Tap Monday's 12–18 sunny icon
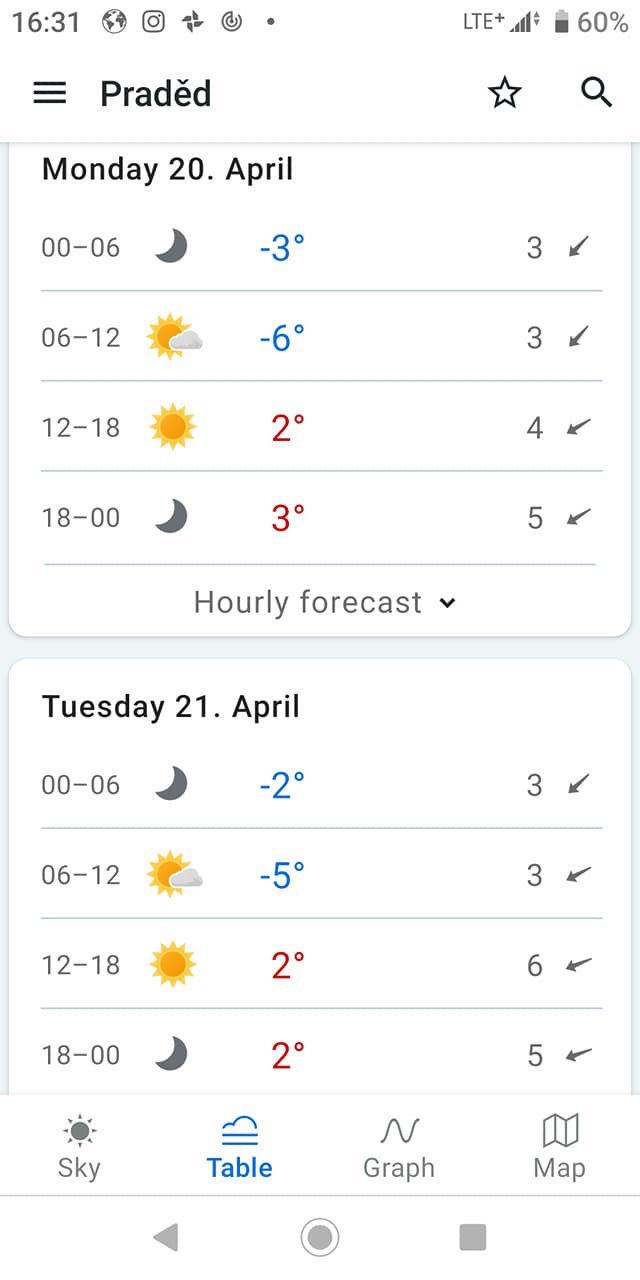The image size is (640, 1280). click(x=172, y=427)
